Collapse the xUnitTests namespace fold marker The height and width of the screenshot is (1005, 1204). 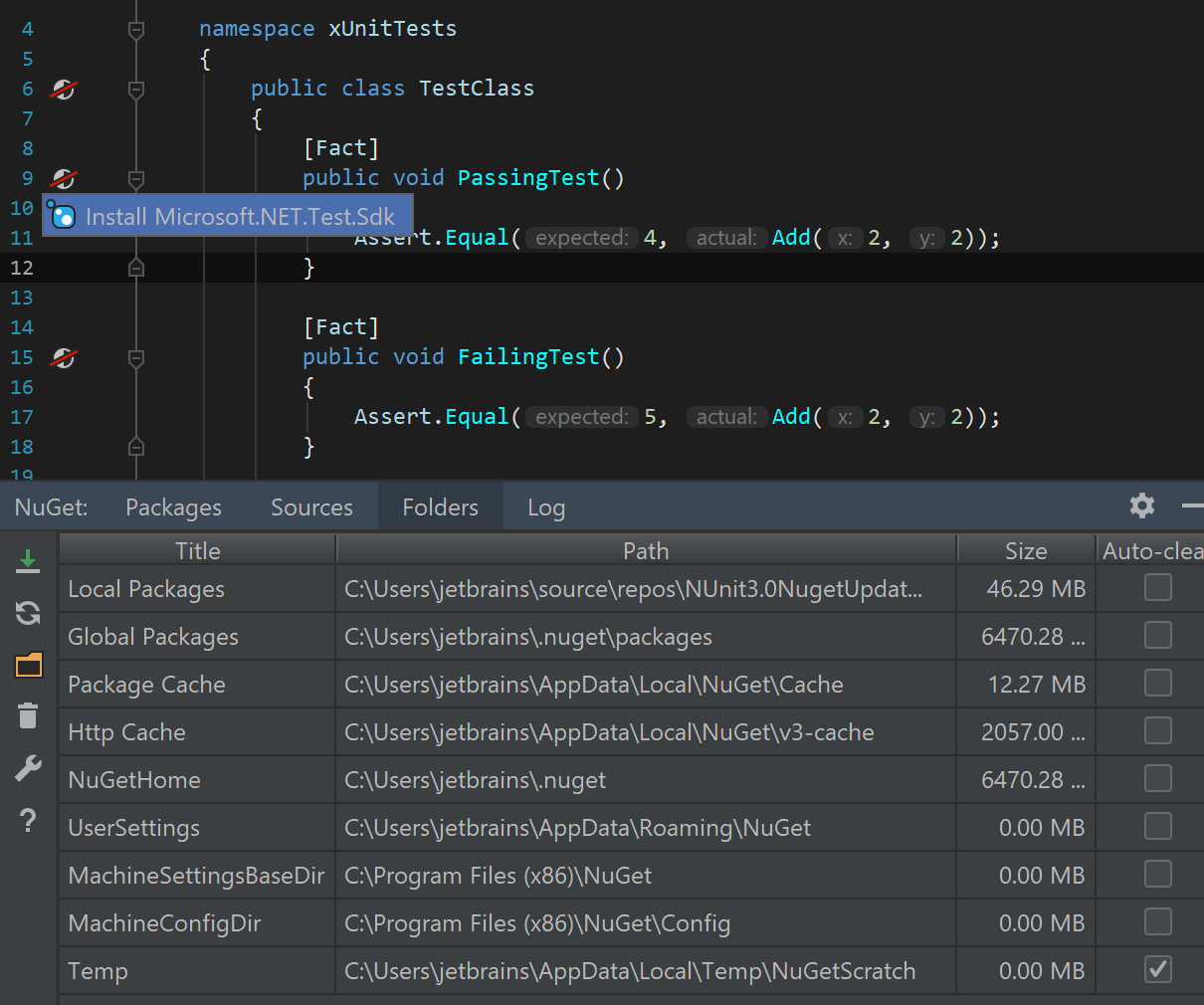point(136,30)
